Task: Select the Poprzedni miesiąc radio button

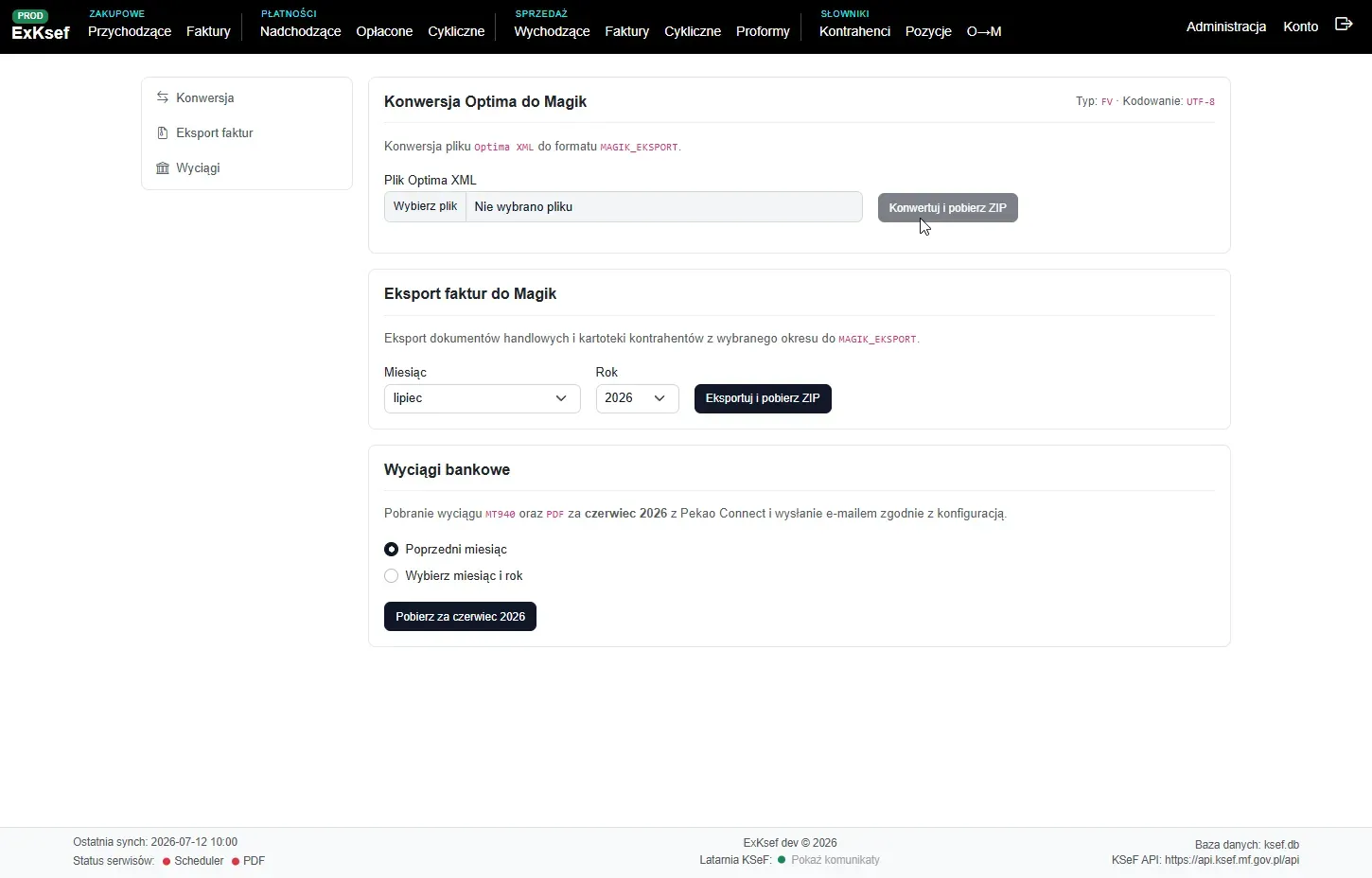Action: (x=391, y=549)
